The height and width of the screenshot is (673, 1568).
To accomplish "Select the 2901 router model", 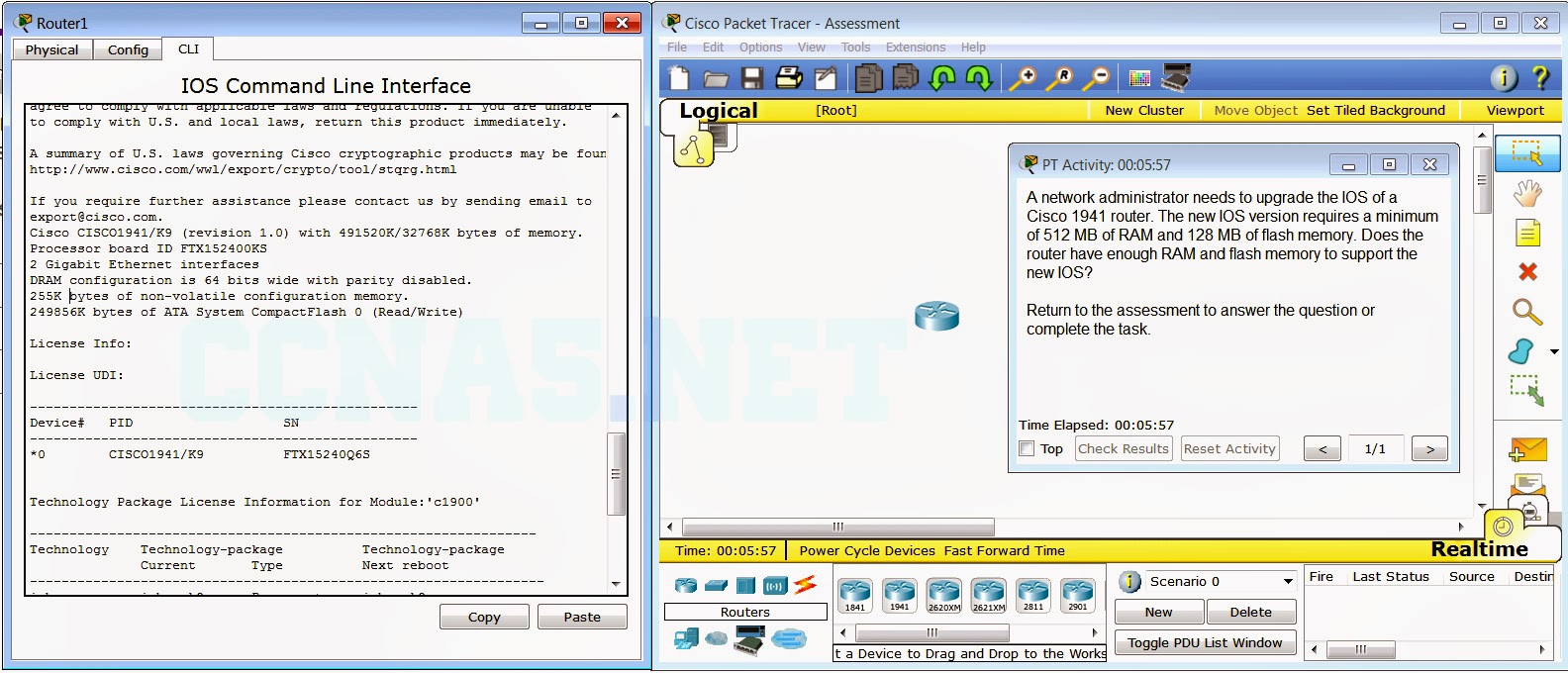I will pos(1077,596).
